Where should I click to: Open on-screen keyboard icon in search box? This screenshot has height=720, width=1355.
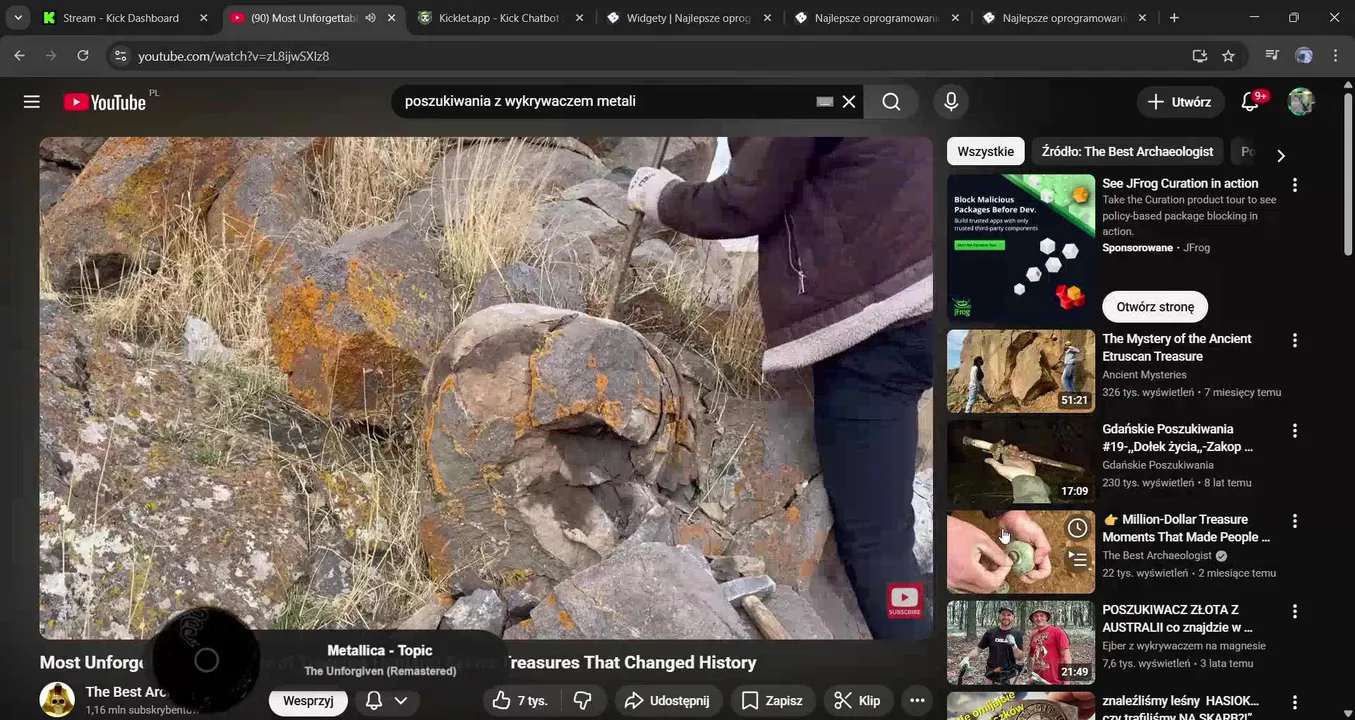825,101
